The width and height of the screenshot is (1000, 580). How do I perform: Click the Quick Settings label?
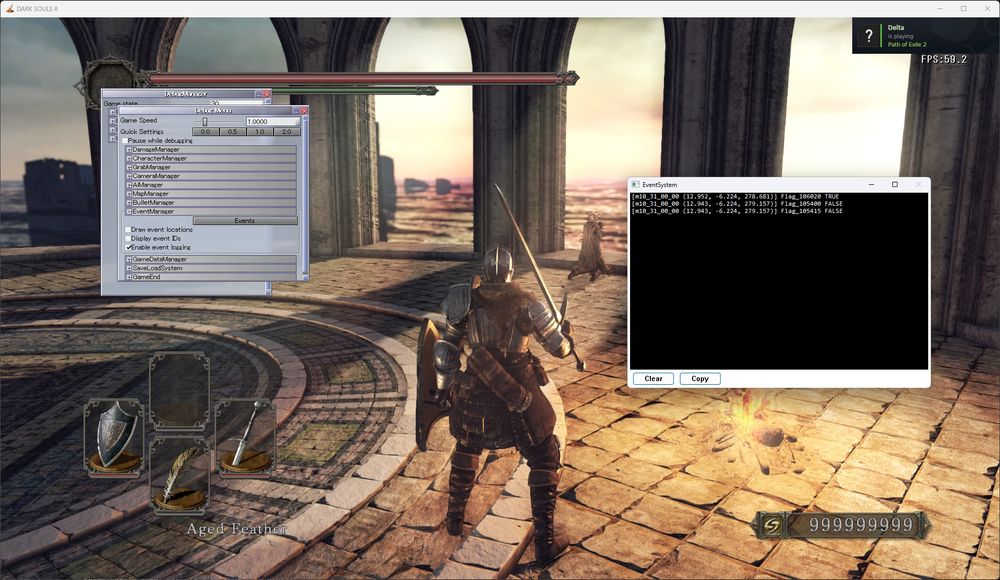(x=142, y=131)
